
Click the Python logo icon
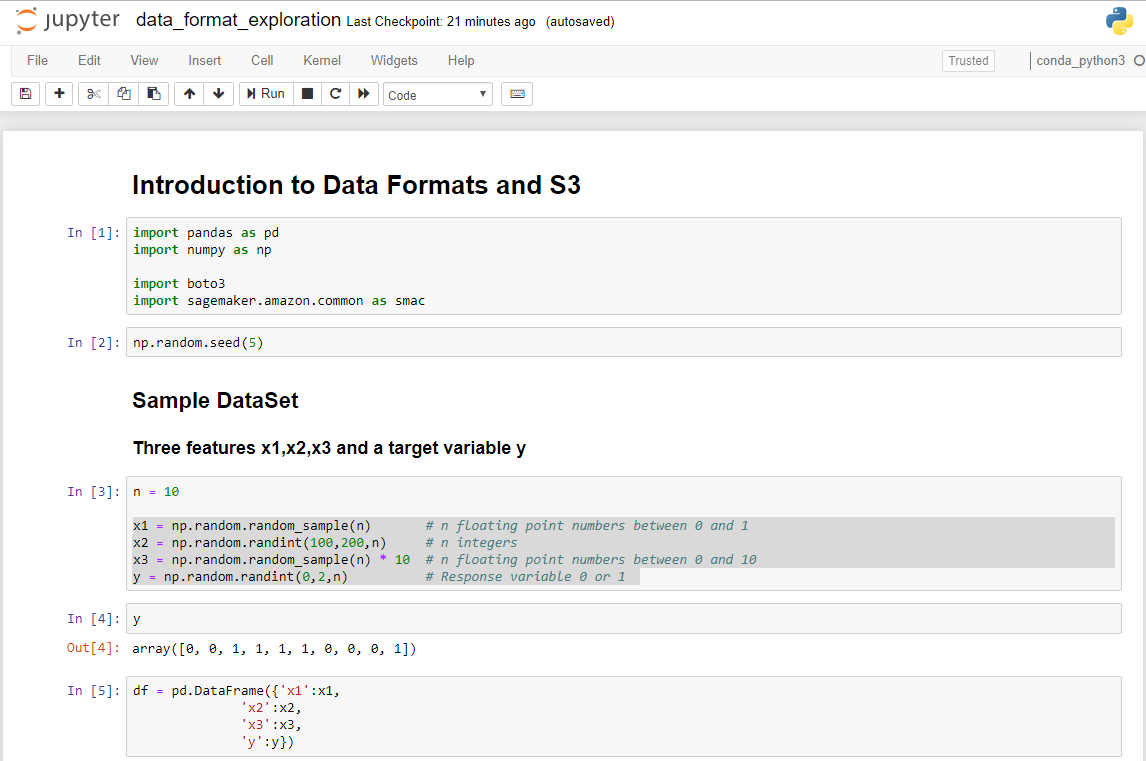tap(1119, 21)
